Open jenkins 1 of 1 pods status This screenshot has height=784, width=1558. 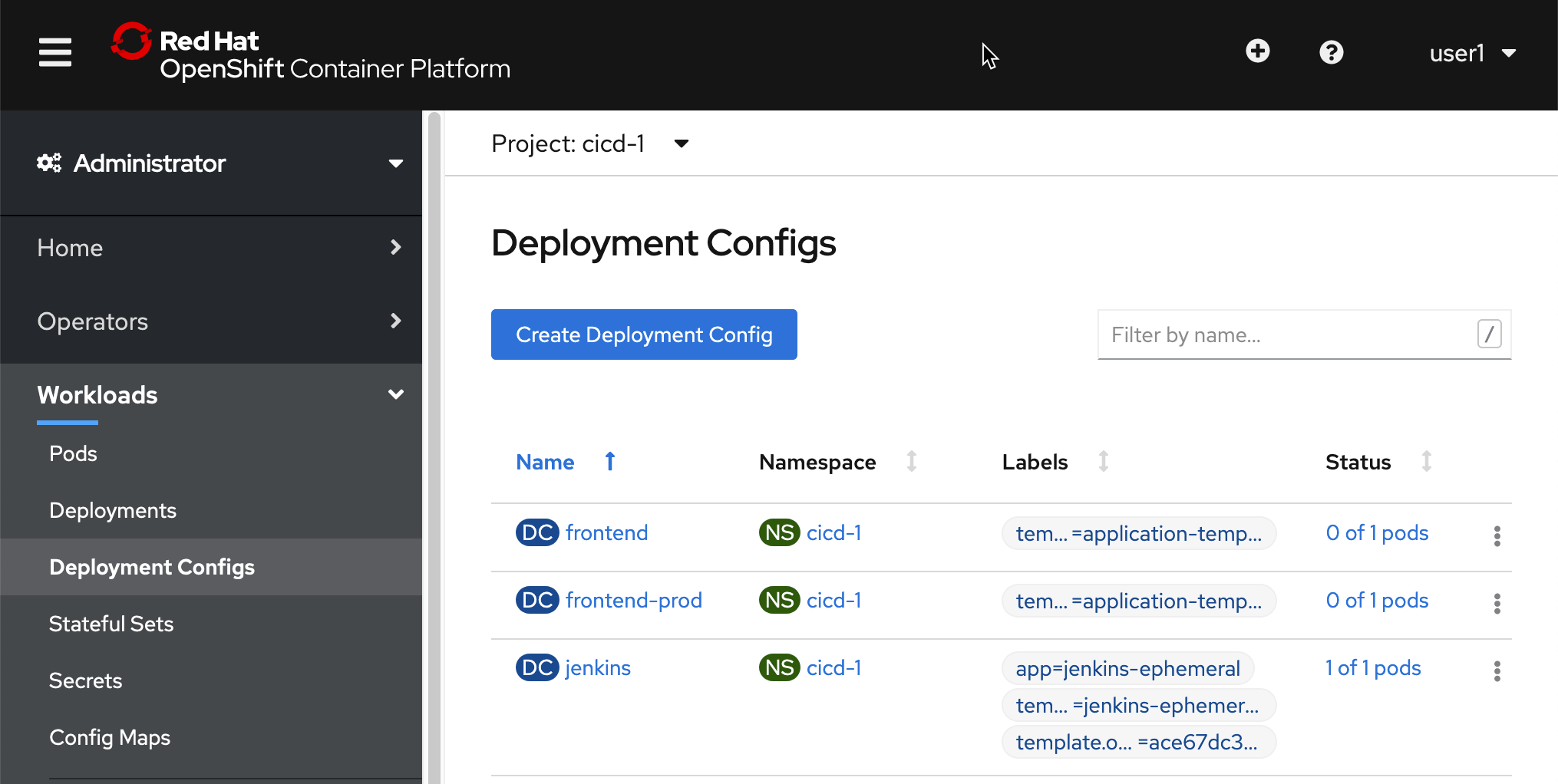[1373, 667]
